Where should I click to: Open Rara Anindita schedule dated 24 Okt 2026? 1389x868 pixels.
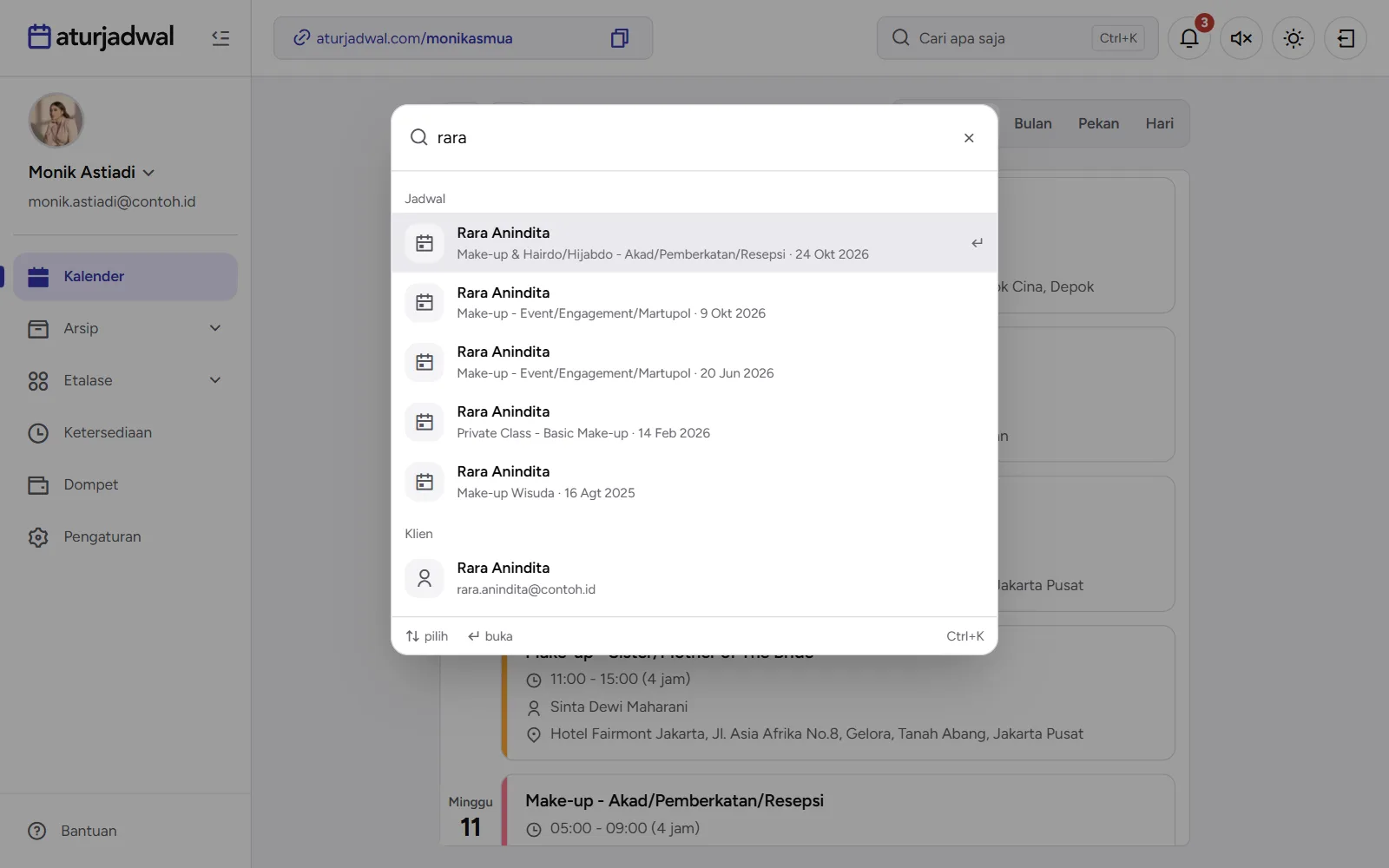click(694, 243)
